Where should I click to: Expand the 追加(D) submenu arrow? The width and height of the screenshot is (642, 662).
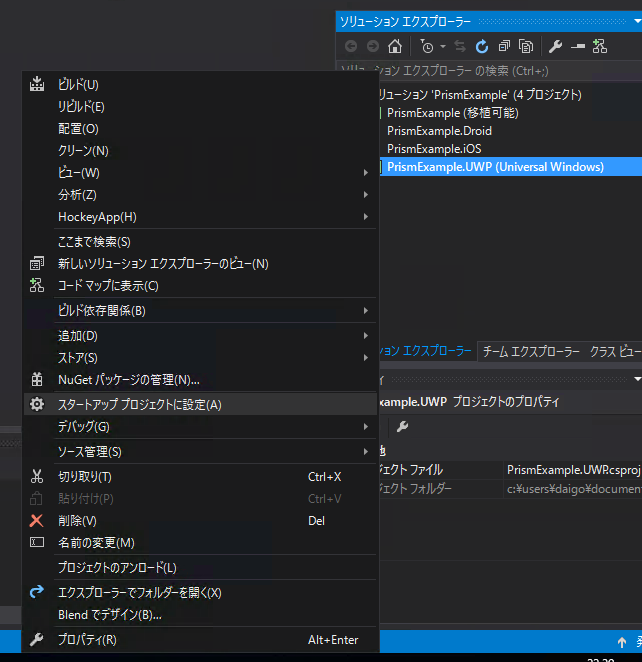[x=366, y=335]
